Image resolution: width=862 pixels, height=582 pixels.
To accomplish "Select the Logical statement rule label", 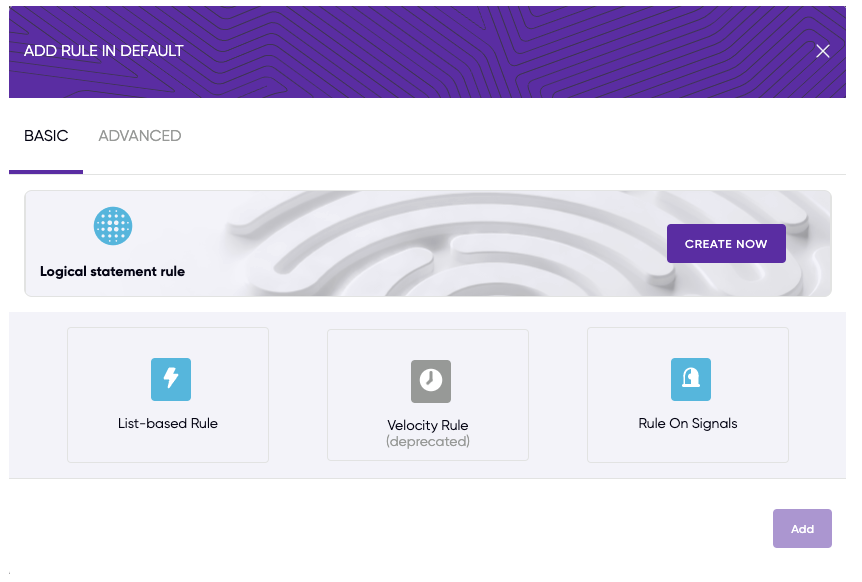I will [x=112, y=271].
